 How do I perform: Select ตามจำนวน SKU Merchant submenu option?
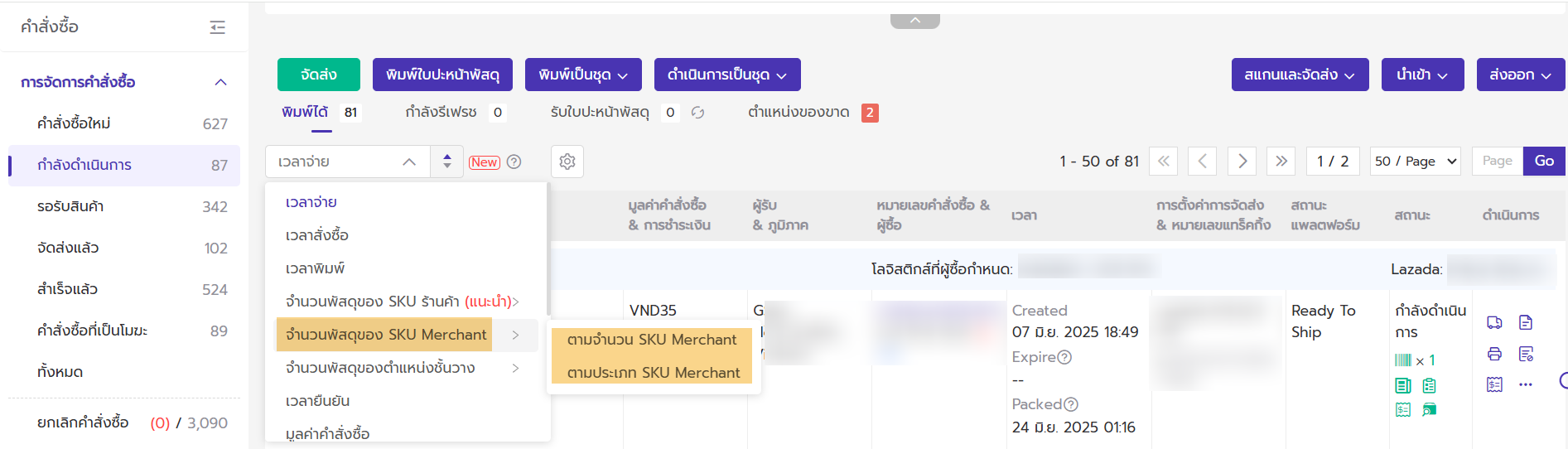click(x=651, y=340)
